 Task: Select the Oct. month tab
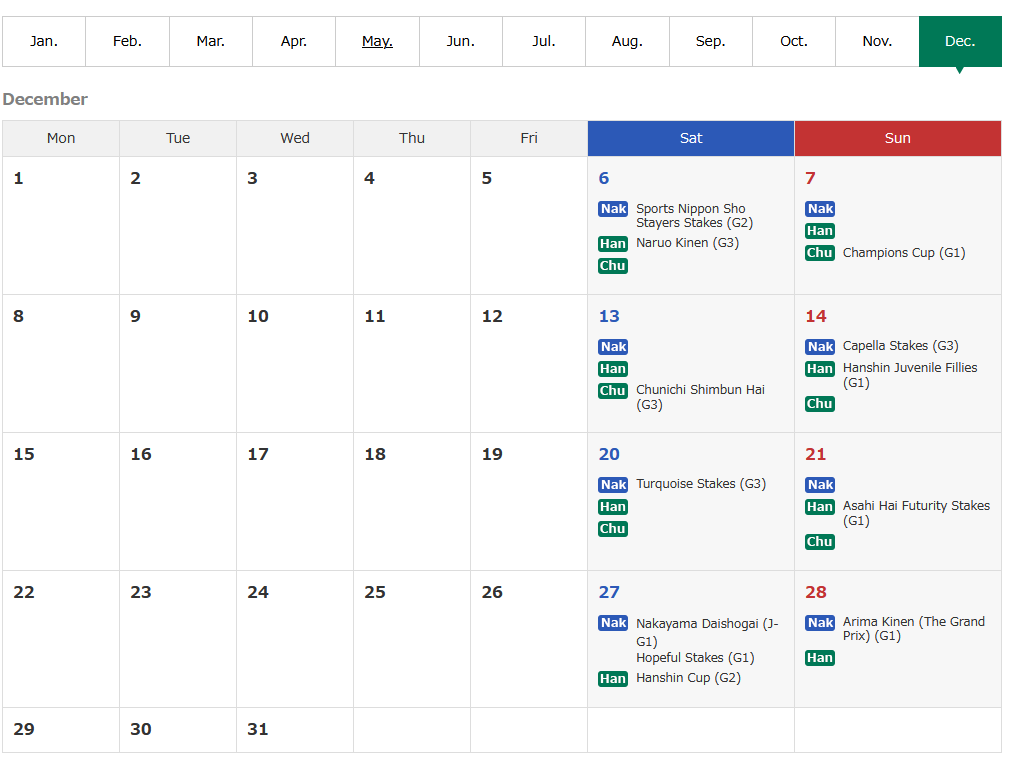pyautogui.click(x=794, y=41)
